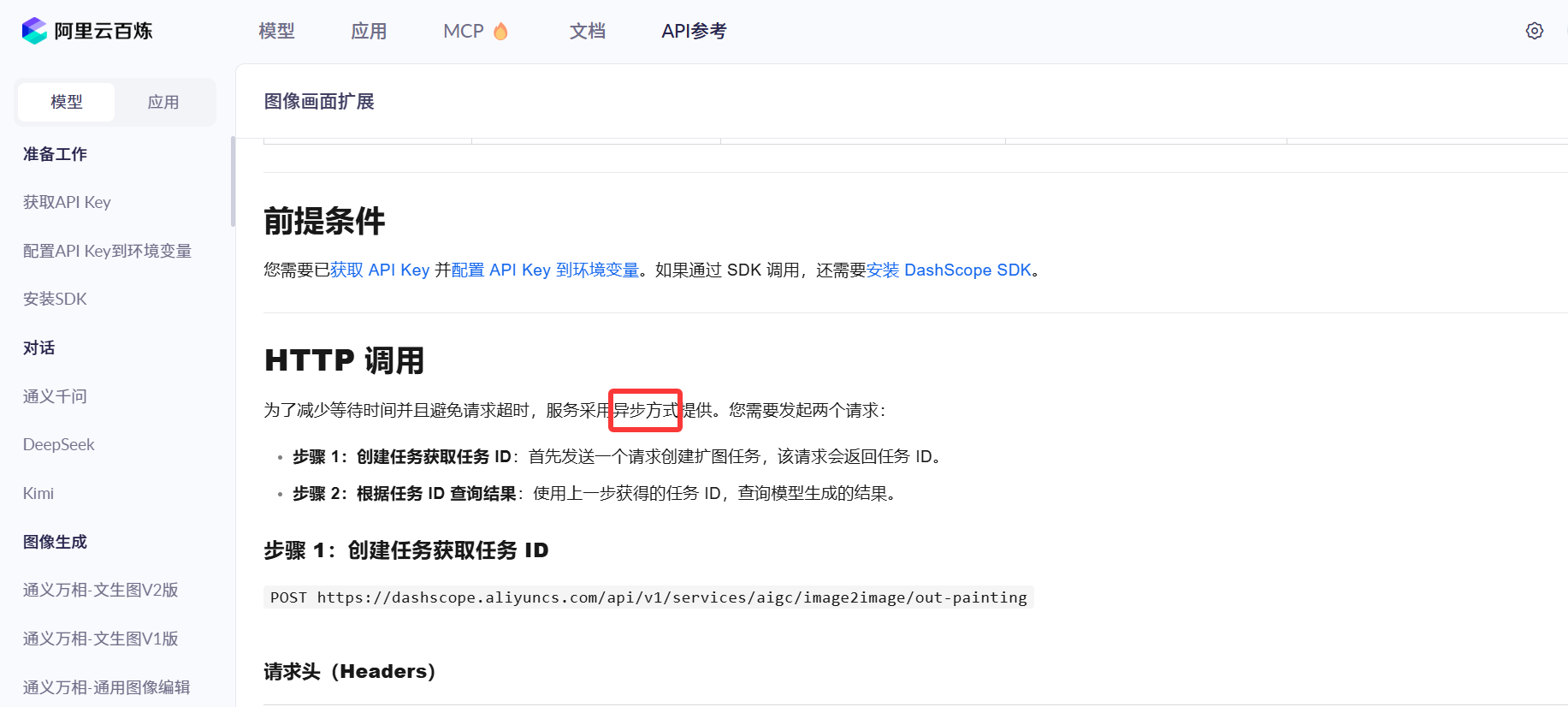Screen dimensions: 1568x707
Task: Click the 请求头（Headers）heading
Action: coord(350,671)
